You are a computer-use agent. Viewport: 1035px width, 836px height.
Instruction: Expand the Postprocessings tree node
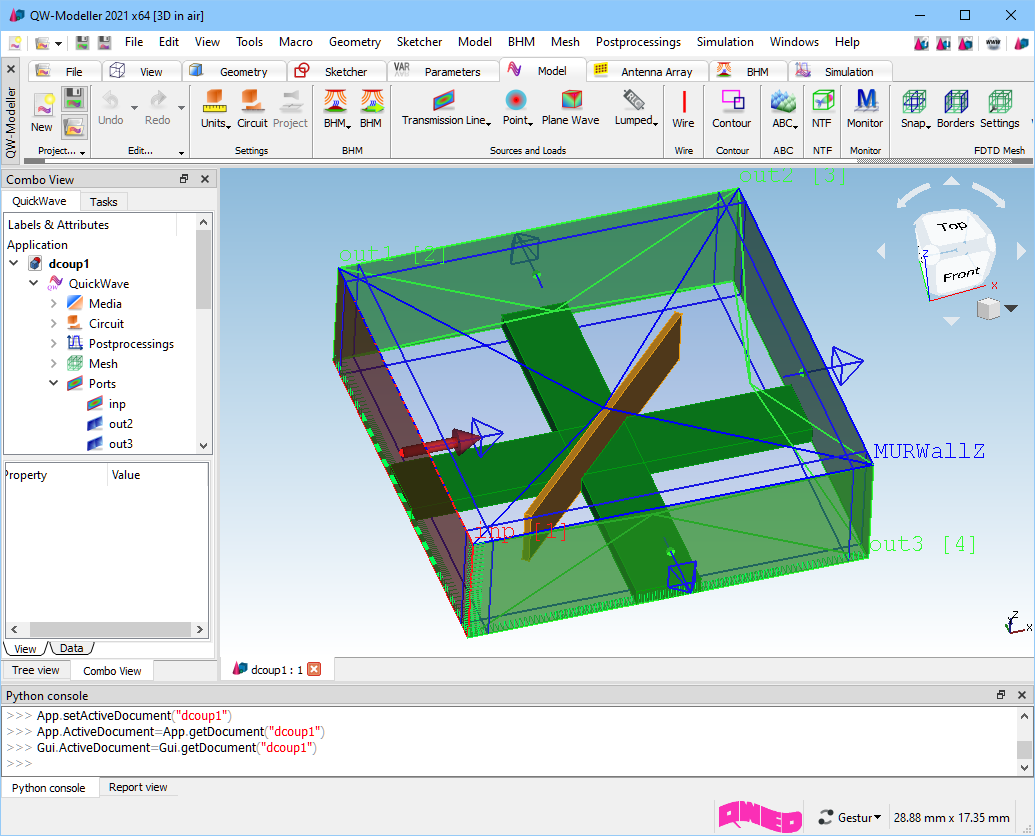tap(53, 343)
